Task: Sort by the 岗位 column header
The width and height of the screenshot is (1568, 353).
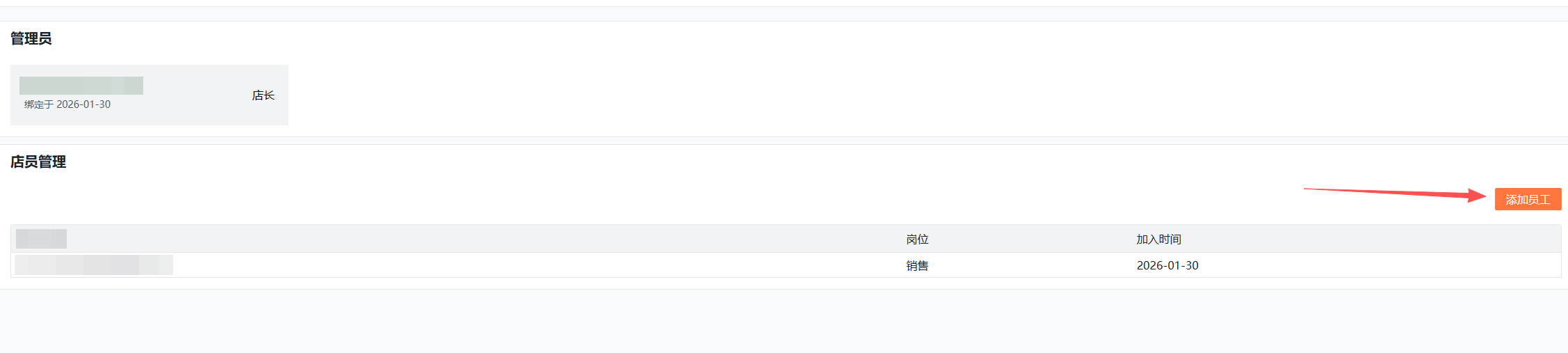Action: coord(917,239)
